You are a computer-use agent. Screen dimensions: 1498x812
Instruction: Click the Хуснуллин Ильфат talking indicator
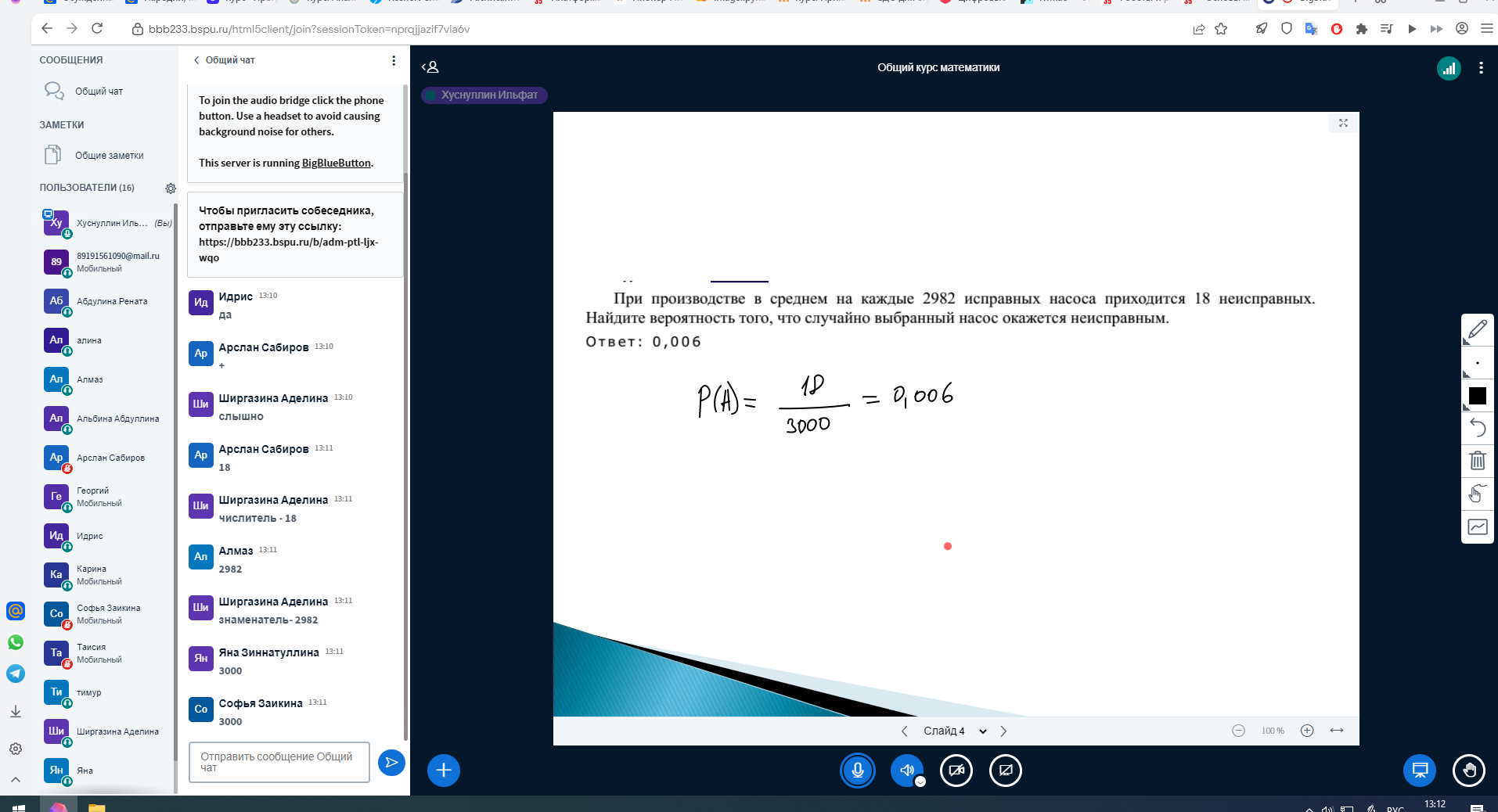coord(484,95)
